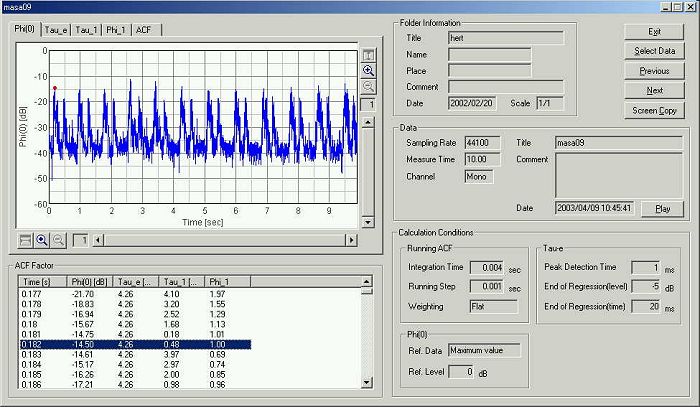Click the folder Name field
Image resolution: width=700 pixels, height=407 pixels.
(x=490, y=54)
